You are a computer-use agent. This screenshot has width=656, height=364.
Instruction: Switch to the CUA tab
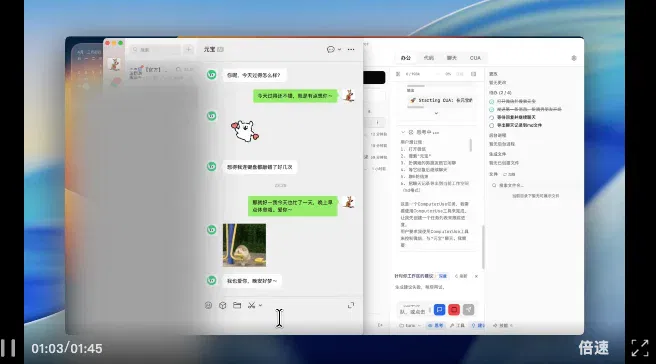click(475, 58)
